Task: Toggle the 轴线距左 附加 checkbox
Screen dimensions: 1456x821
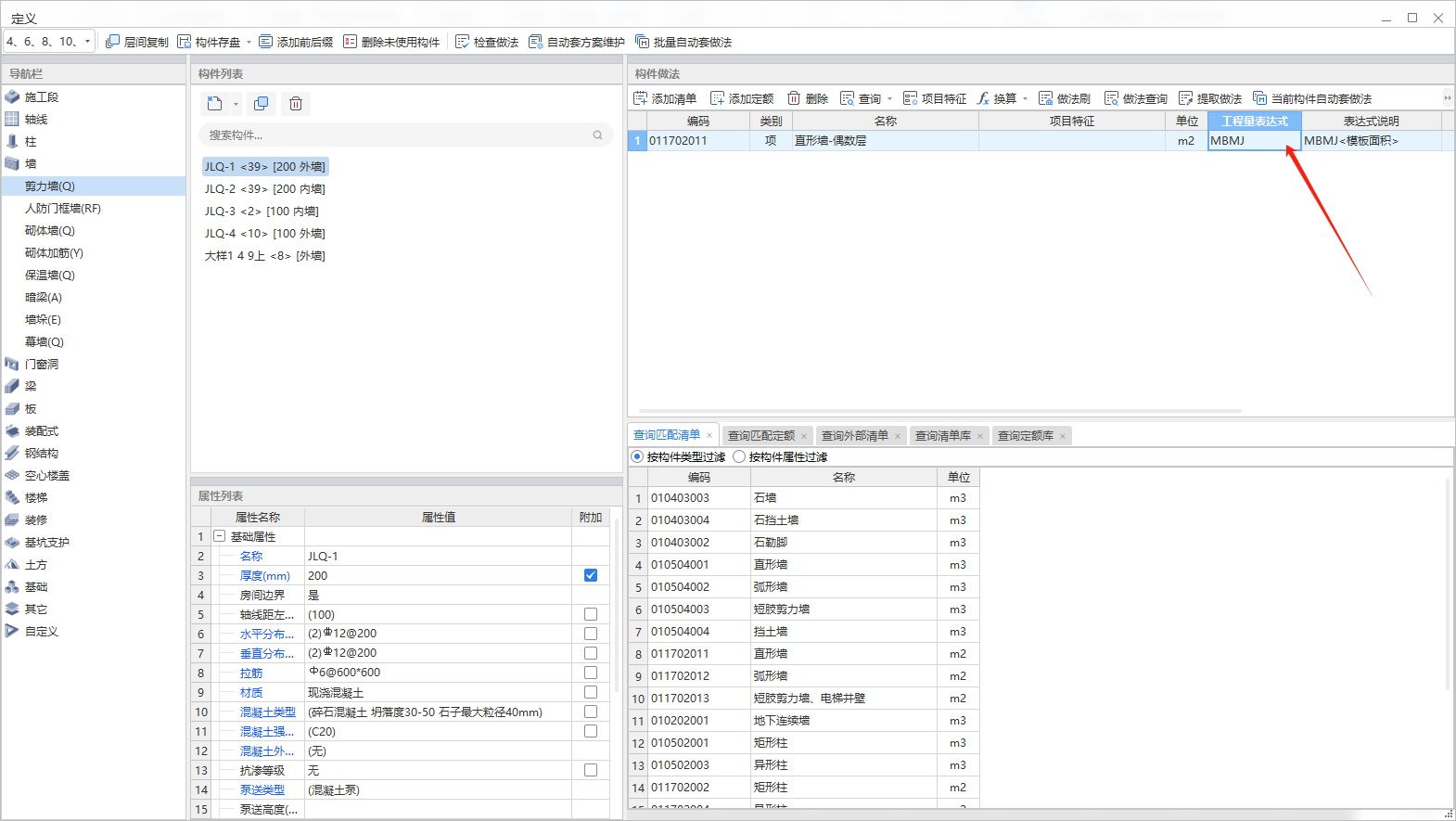Action: [591, 614]
